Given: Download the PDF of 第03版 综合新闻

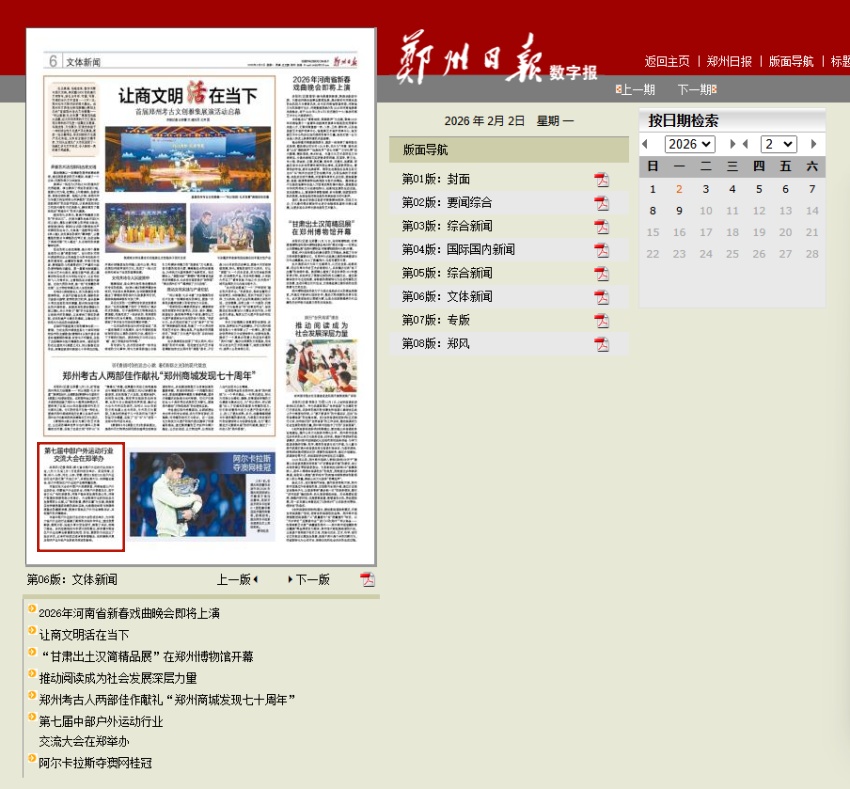Looking at the screenshot, I should [601, 226].
